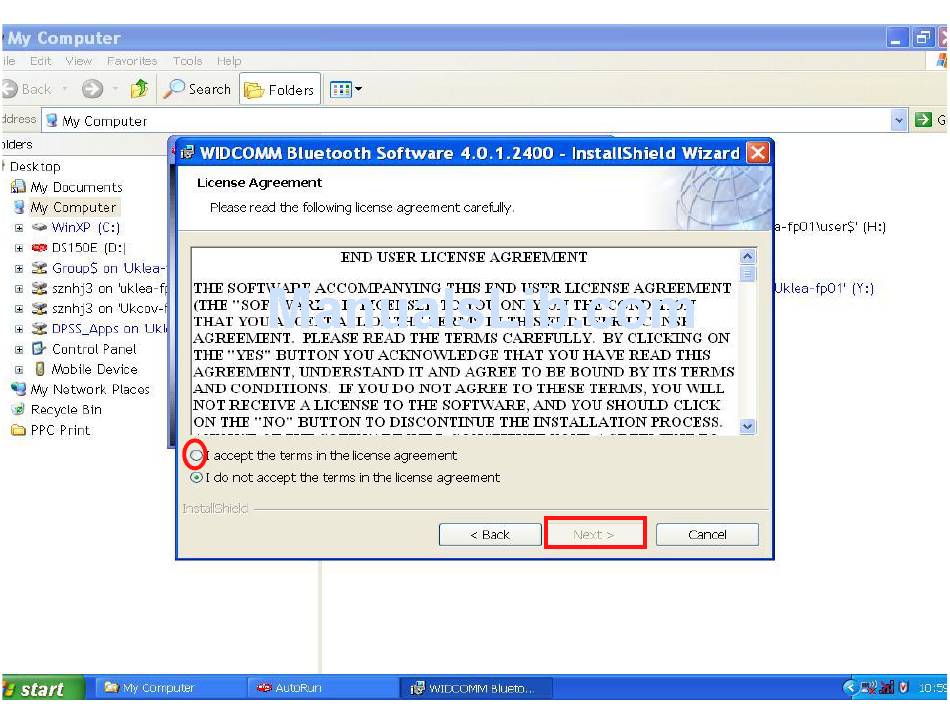
Task: Open the Back history dropdown arrow
Action: pyautogui.click(x=64, y=89)
